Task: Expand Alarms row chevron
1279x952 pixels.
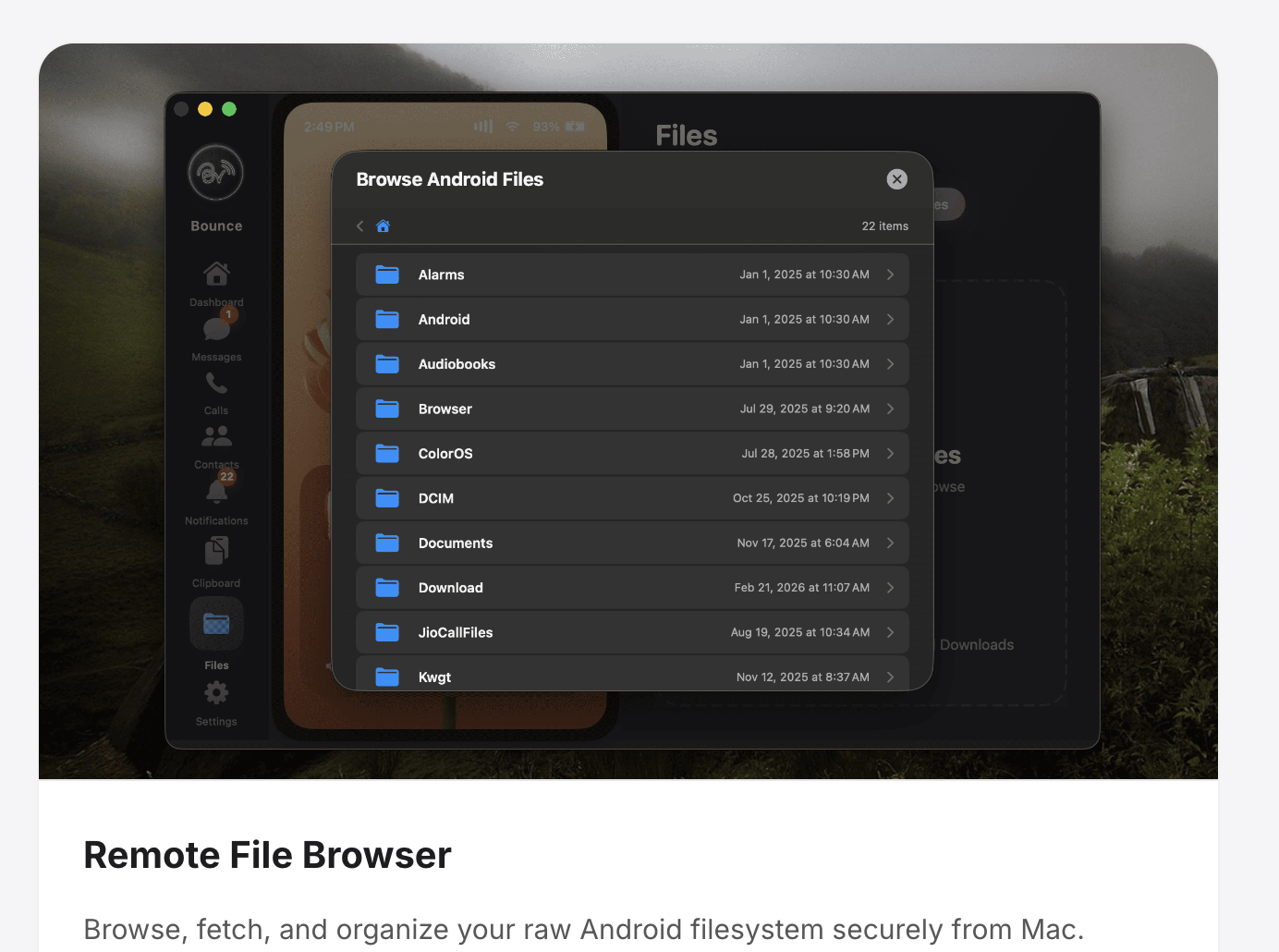Action: click(x=890, y=275)
